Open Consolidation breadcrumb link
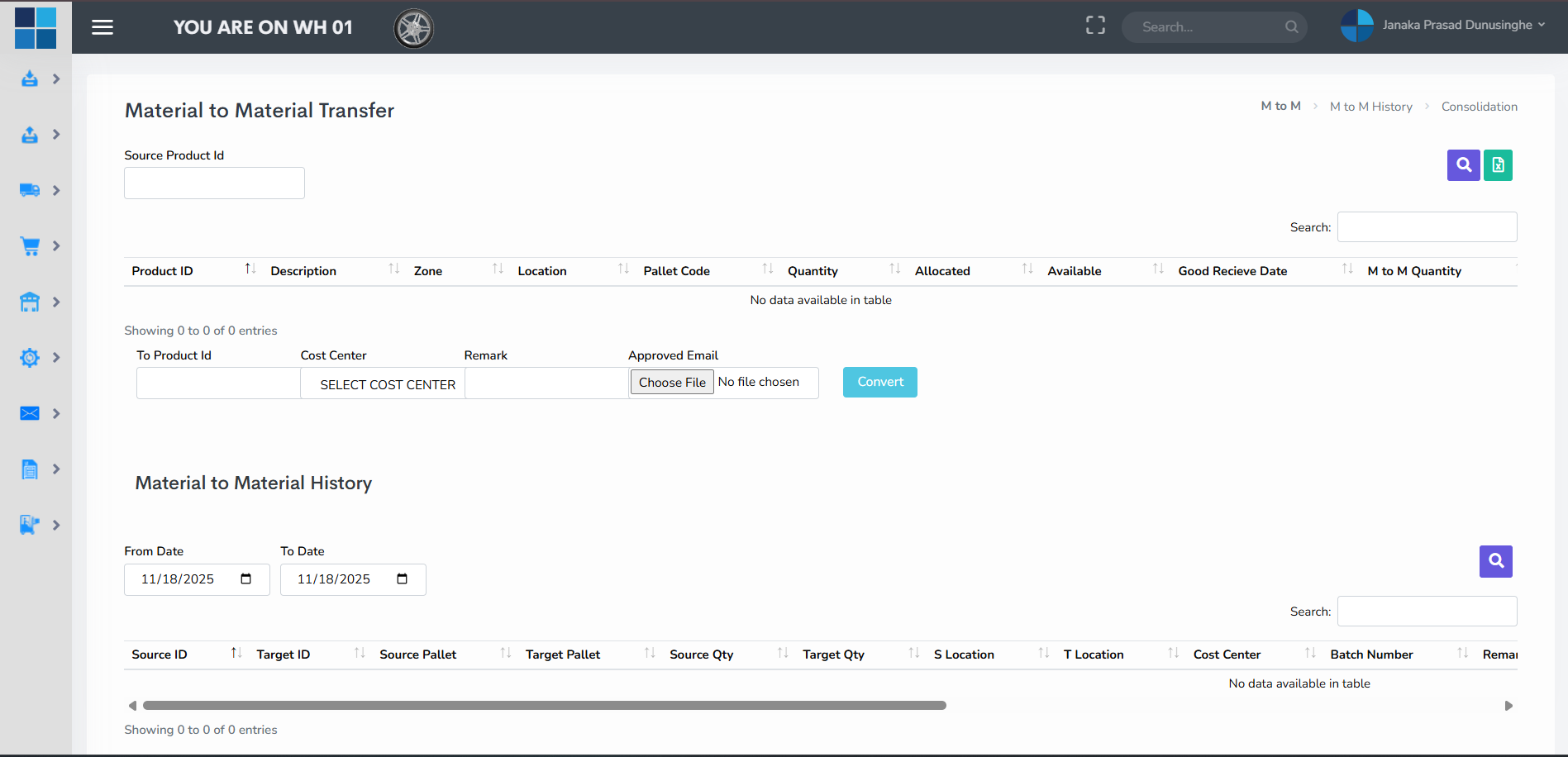Image resolution: width=1568 pixels, height=757 pixels. coord(1479,107)
